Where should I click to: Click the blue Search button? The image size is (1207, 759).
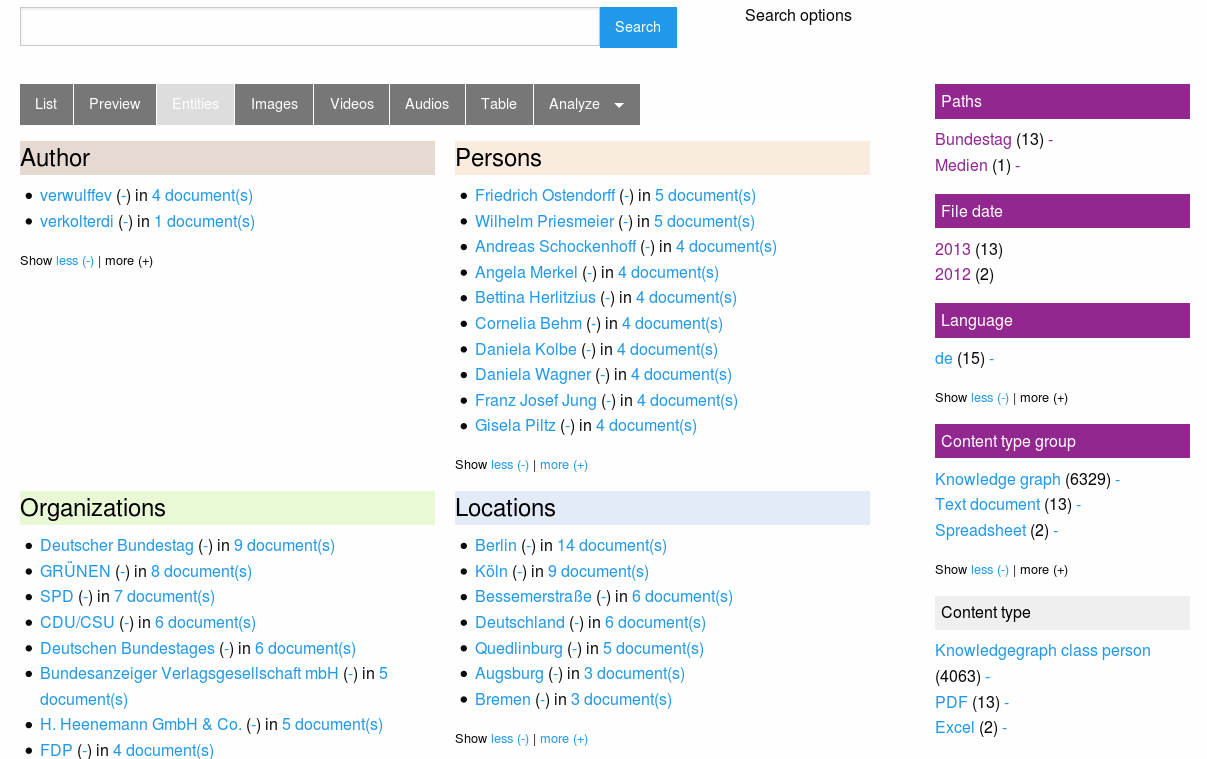coord(638,27)
